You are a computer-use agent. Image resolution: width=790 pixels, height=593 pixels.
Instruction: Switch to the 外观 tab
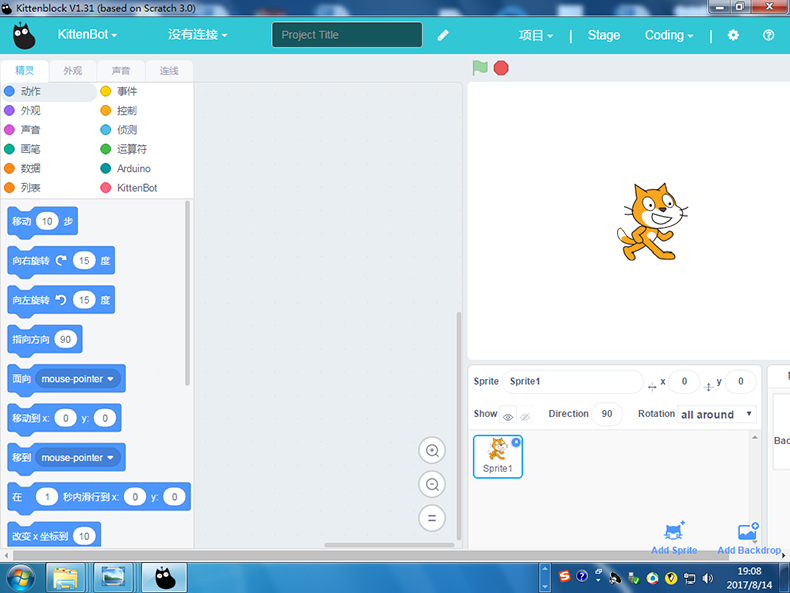pyautogui.click(x=73, y=71)
